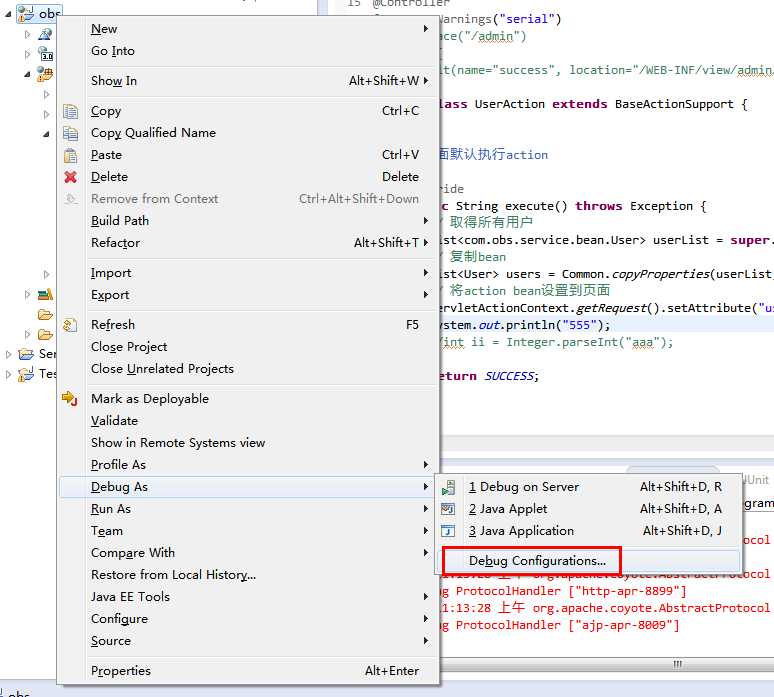Screen dimensions: 774x697
Task: Choose Go Into from context menu
Action: point(248,51)
